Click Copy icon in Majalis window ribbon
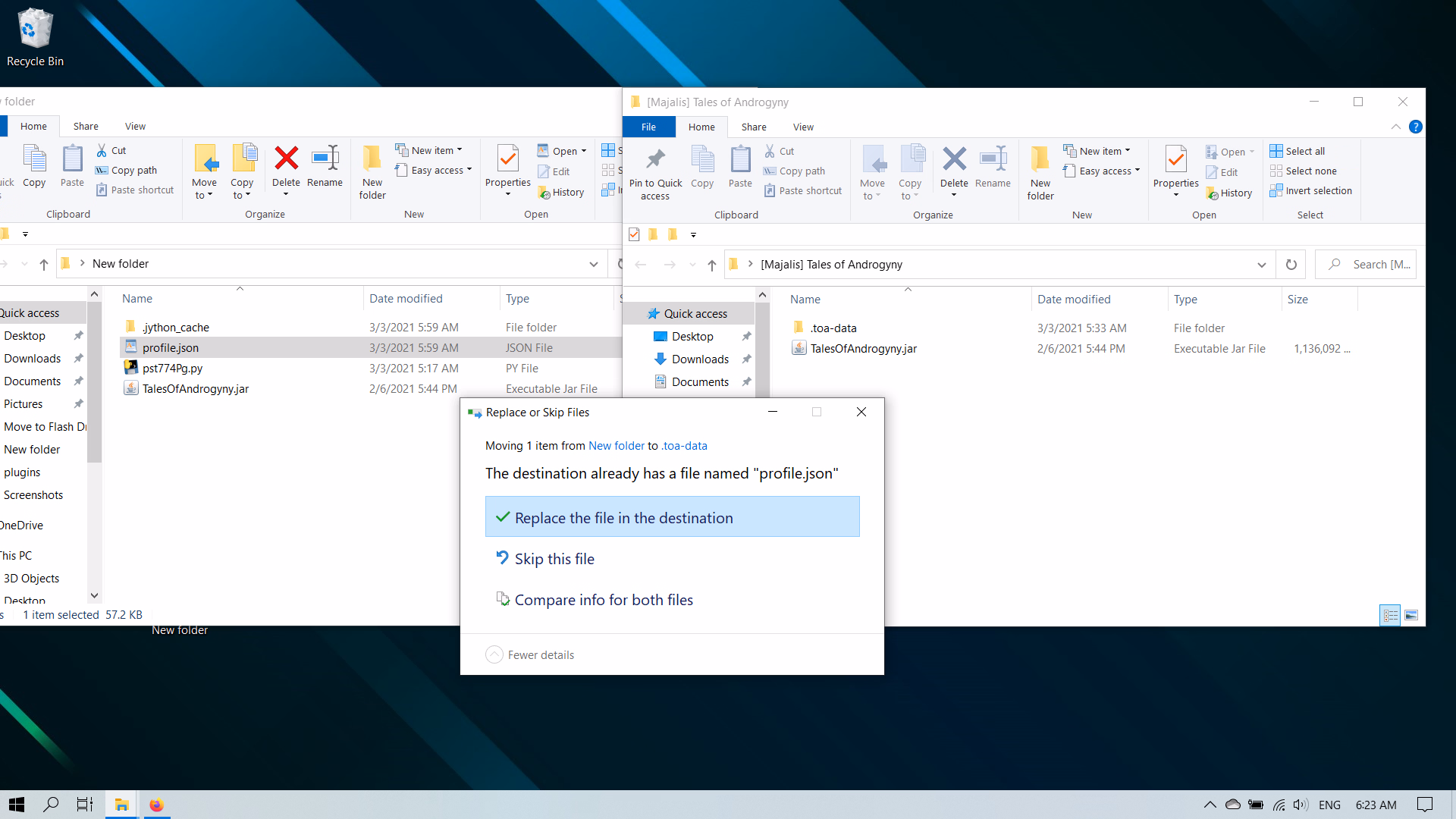 702,167
